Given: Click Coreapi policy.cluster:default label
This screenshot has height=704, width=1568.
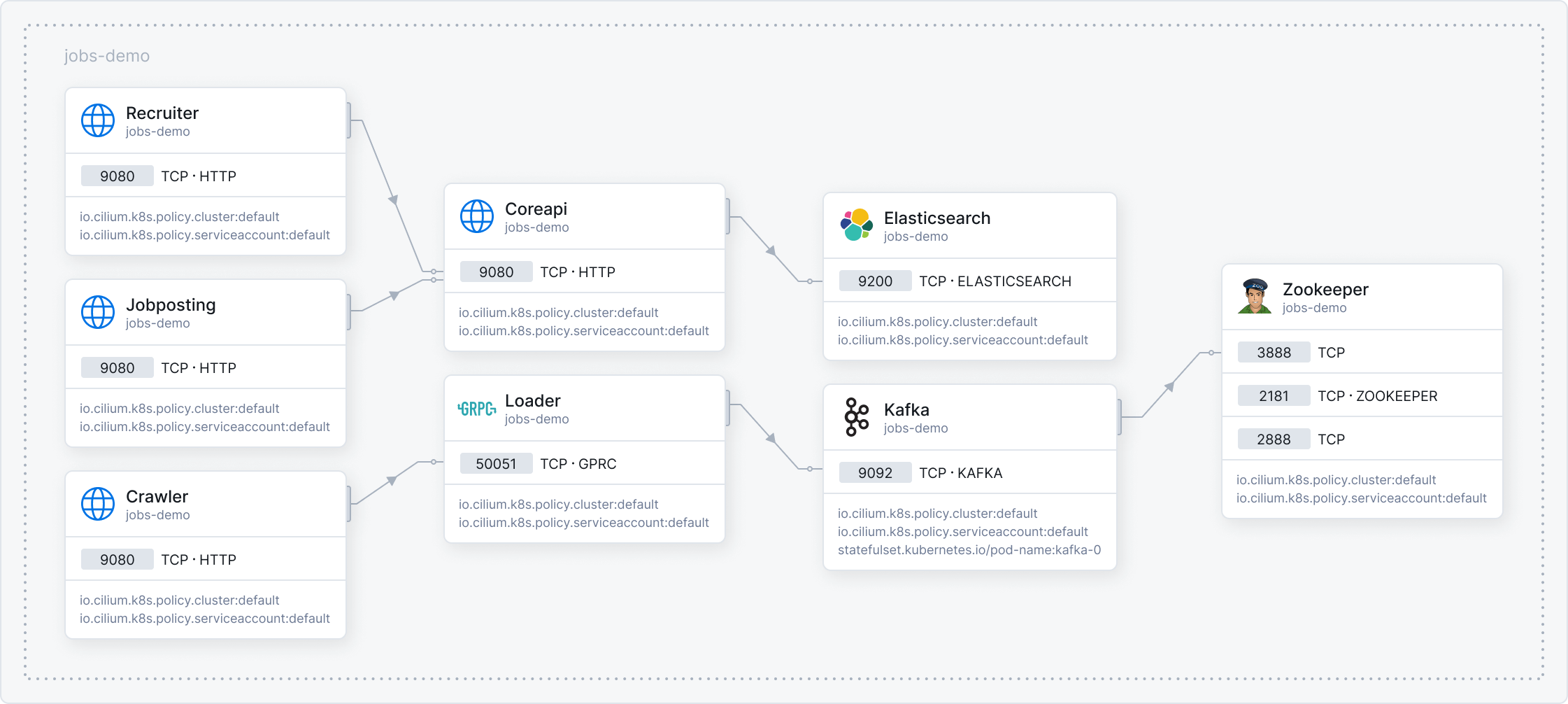Looking at the screenshot, I should coord(559,313).
